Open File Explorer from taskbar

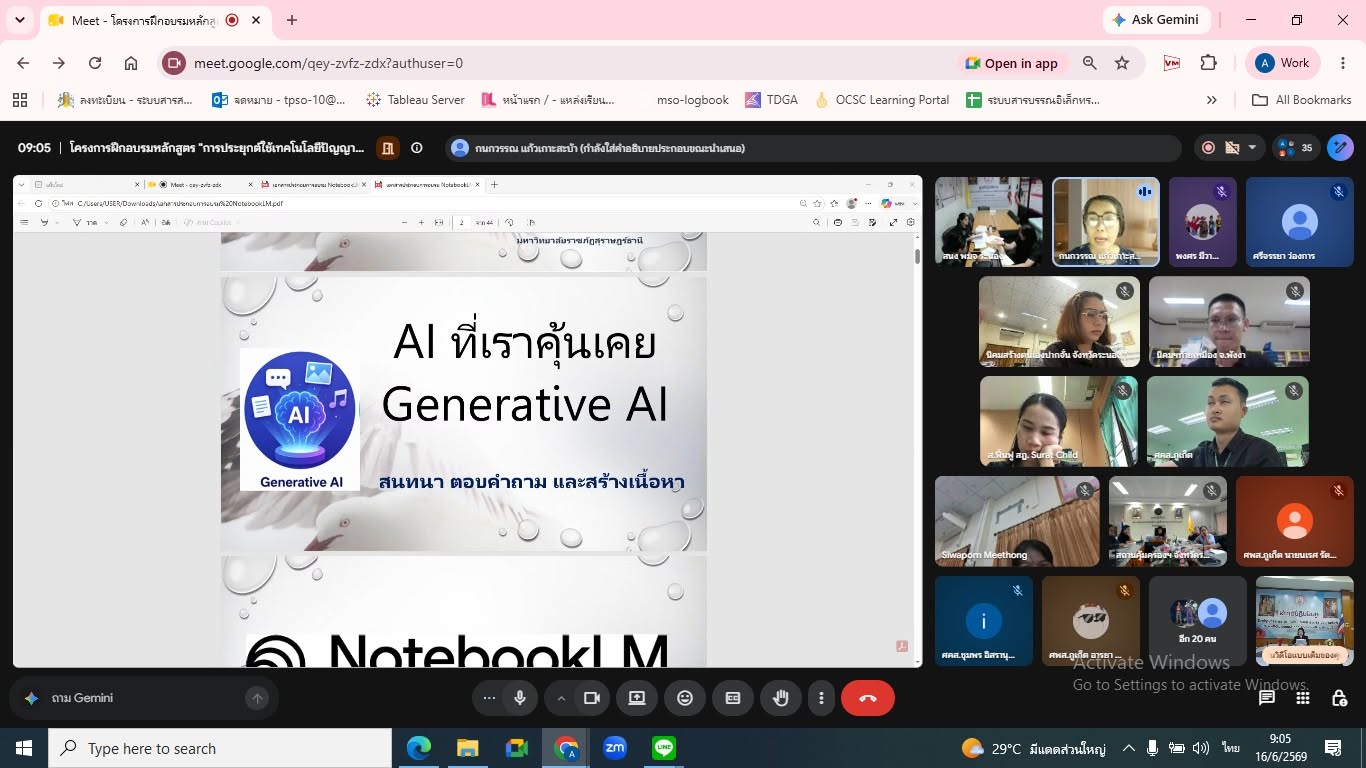pos(468,748)
